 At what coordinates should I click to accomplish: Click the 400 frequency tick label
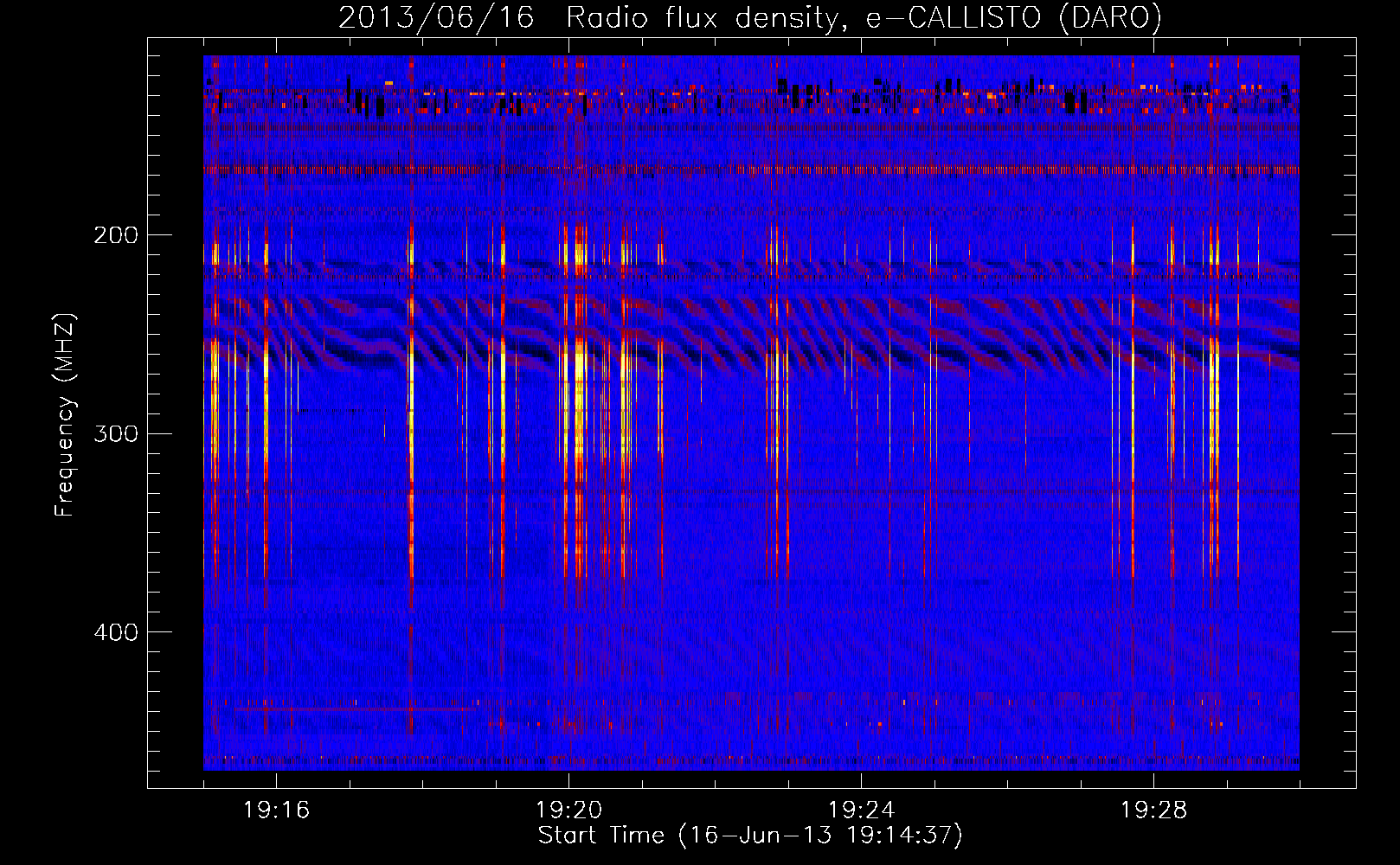pos(116,632)
